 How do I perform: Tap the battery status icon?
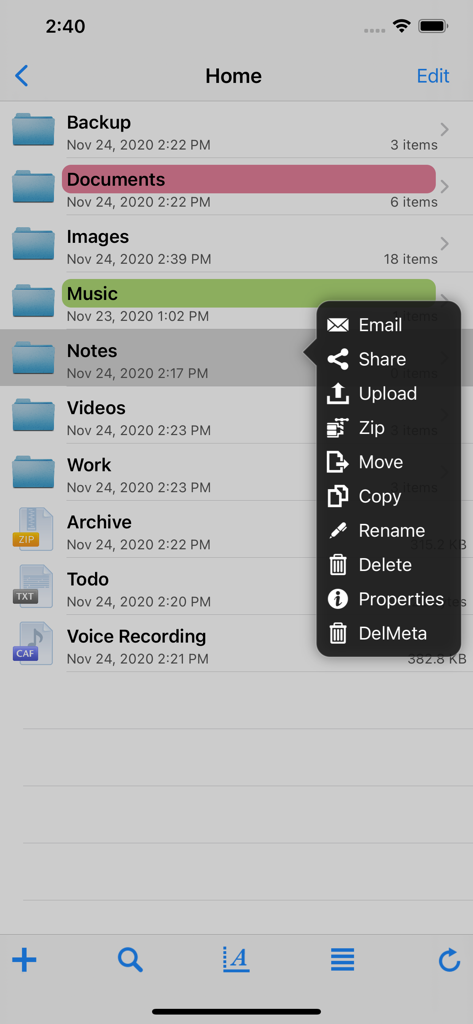click(432, 26)
